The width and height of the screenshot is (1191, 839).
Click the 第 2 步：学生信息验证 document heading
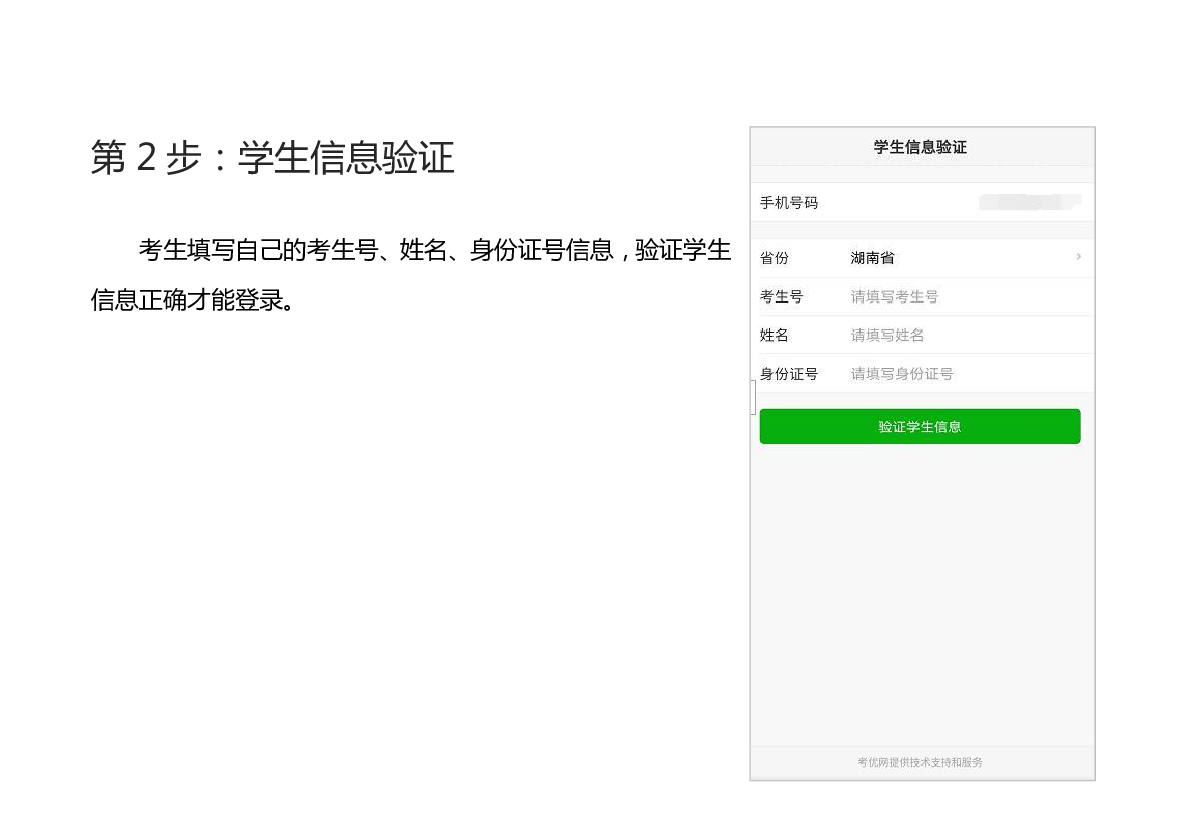coord(272,158)
